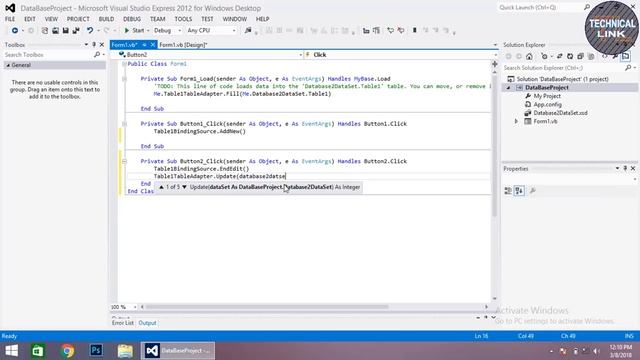Expand the Form1.vb tree node
This screenshot has width=640, height=360.
click(516, 121)
